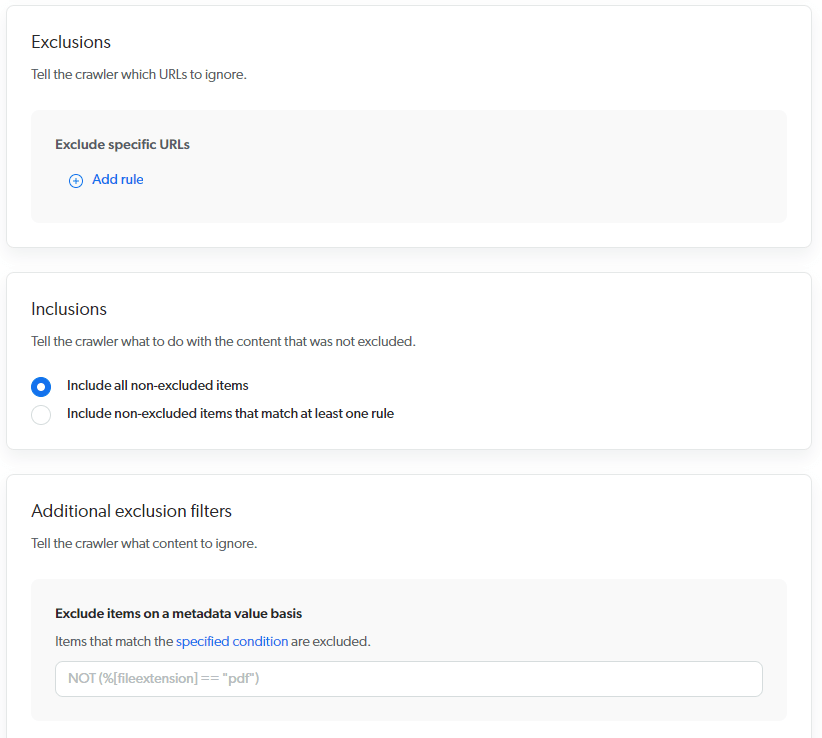Click the plus circle icon beside Add rule
Screen dimensions: 822x738
[76, 181]
